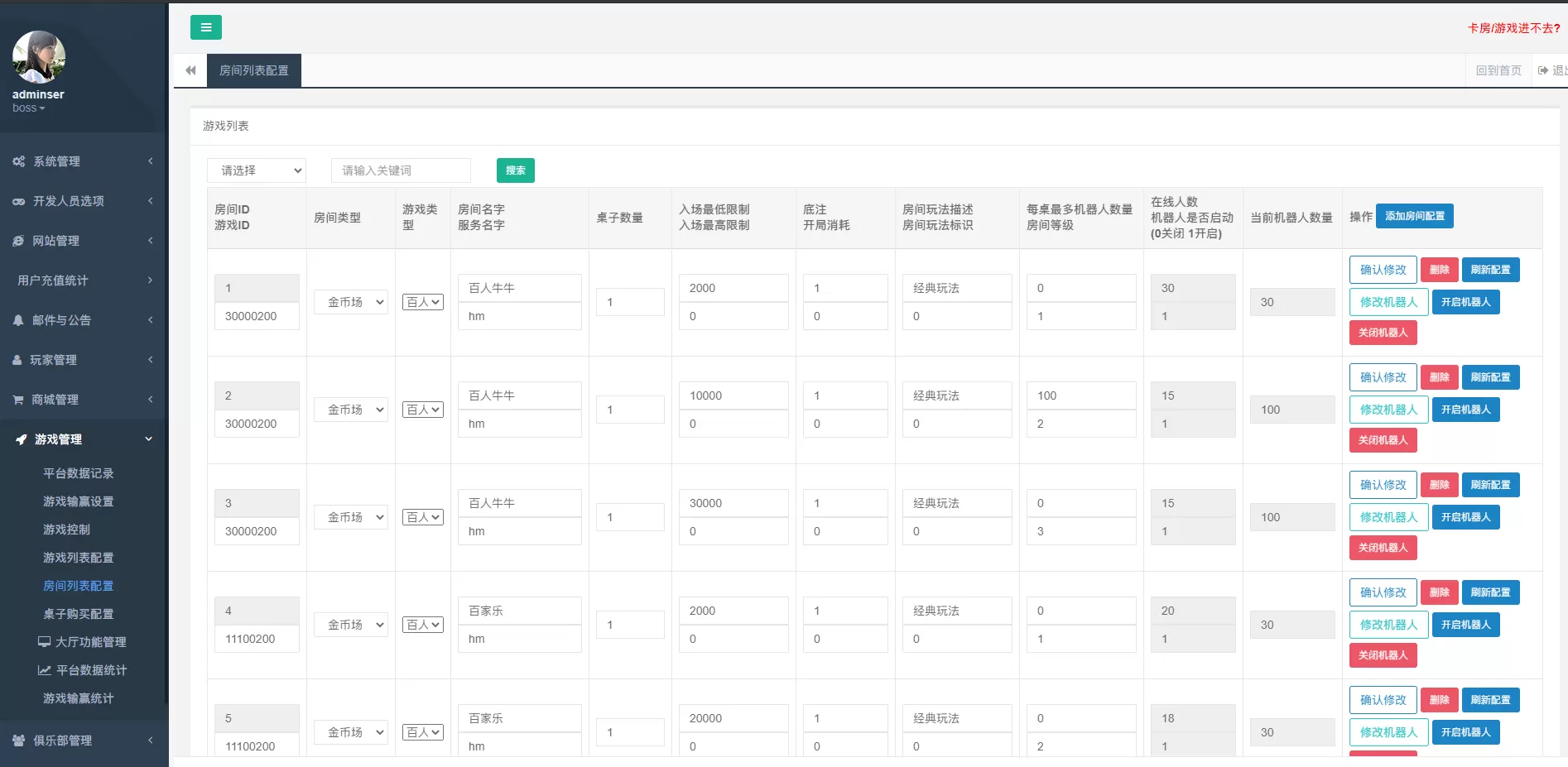Screen dimensions: 1568x767
Task: Click the paper plane icon beside 游戏管理
Action: tap(21, 439)
